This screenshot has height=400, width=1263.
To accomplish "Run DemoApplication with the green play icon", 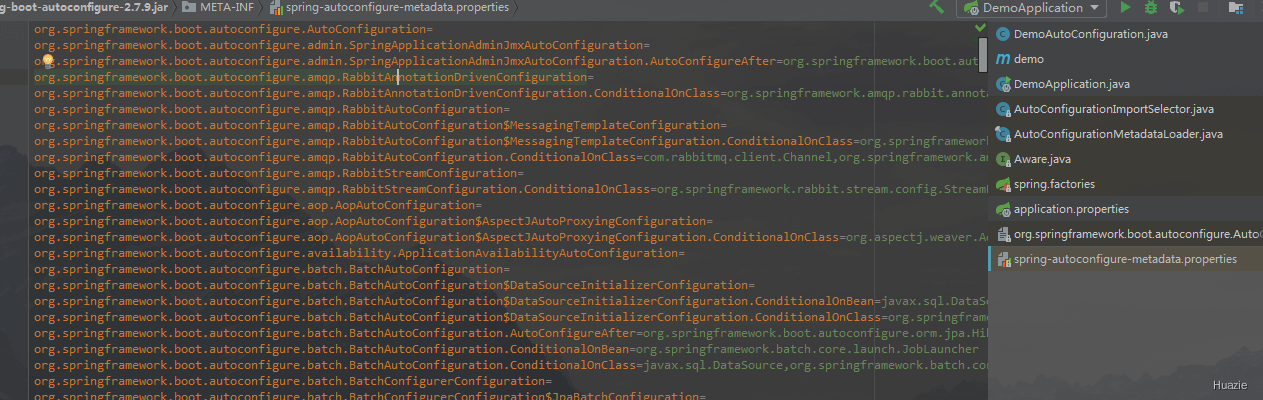I will [x=1125, y=8].
